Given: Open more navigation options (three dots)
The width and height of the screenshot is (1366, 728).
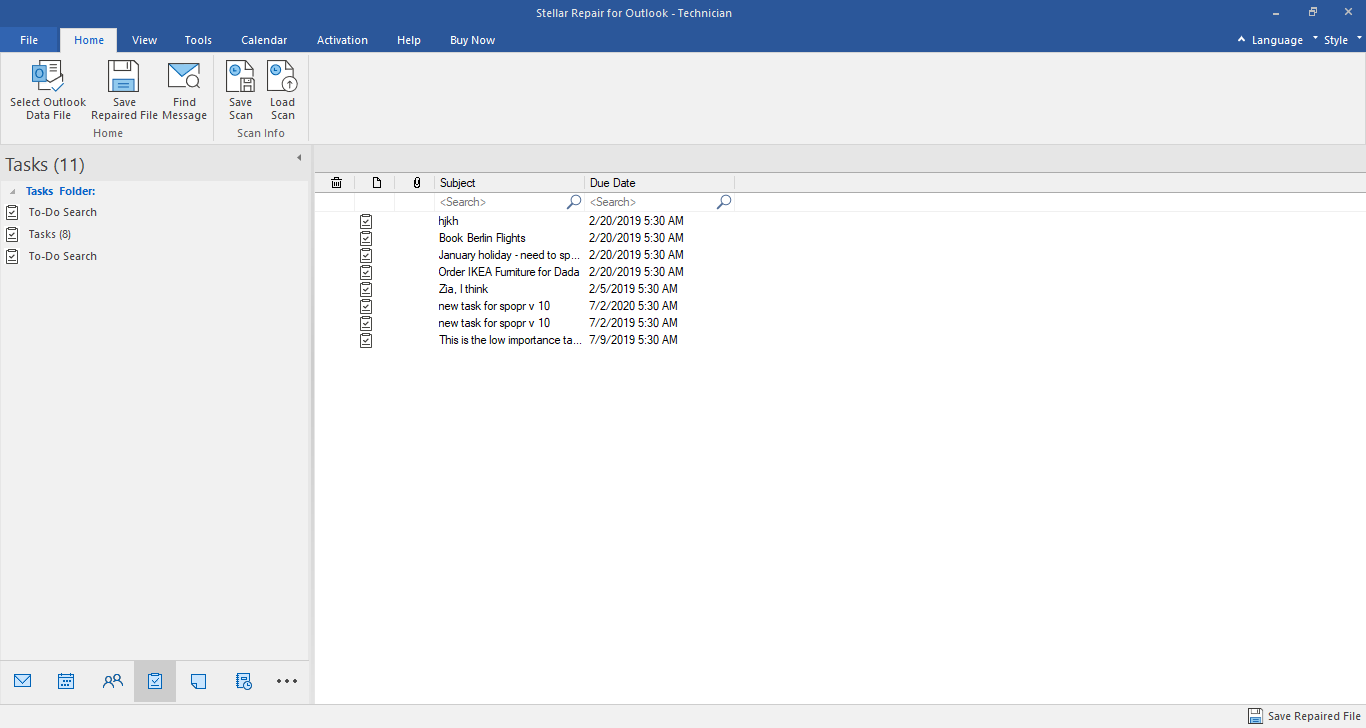Looking at the screenshot, I should click(287, 681).
